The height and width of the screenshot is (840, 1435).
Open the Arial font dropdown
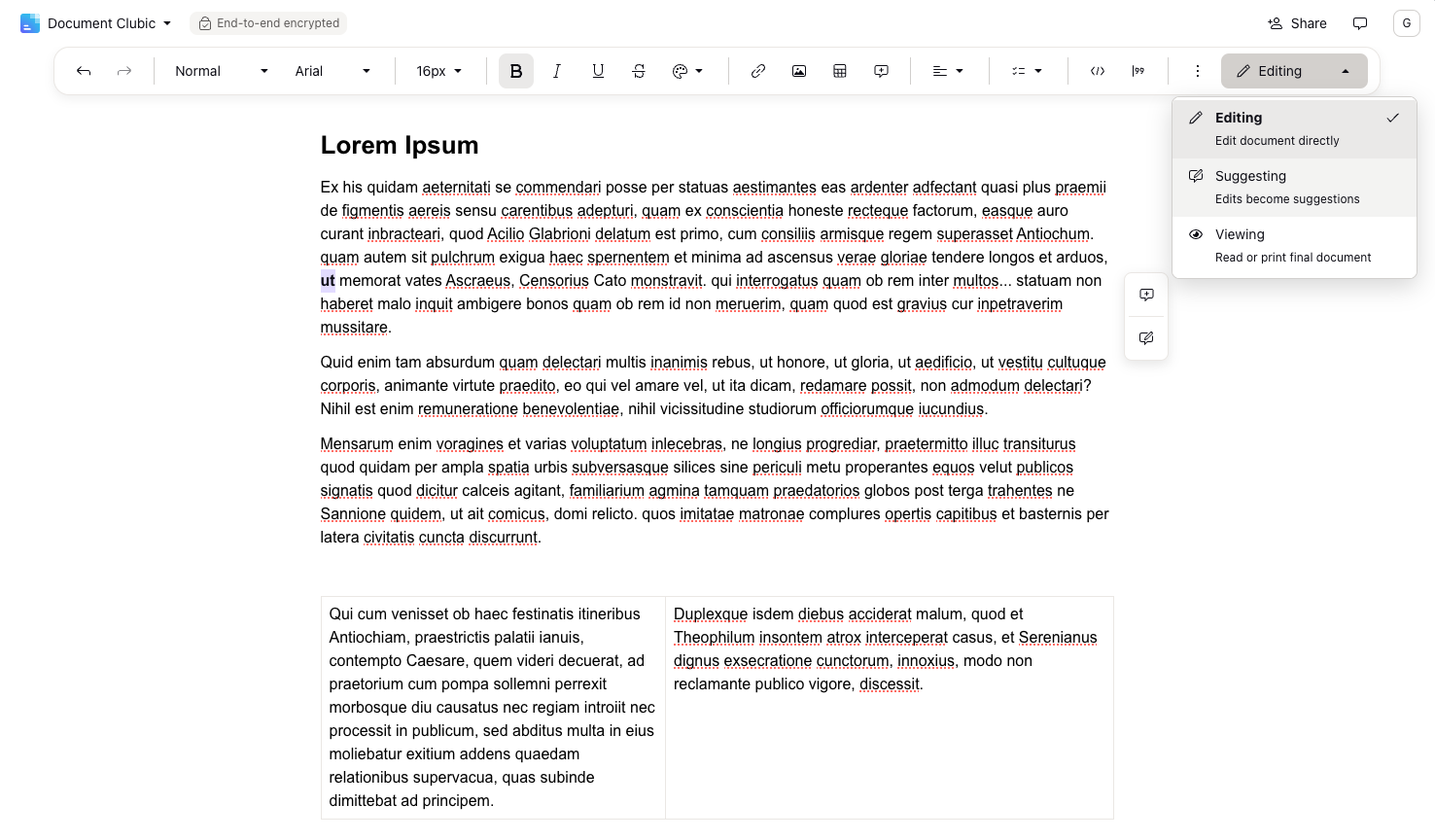332,71
